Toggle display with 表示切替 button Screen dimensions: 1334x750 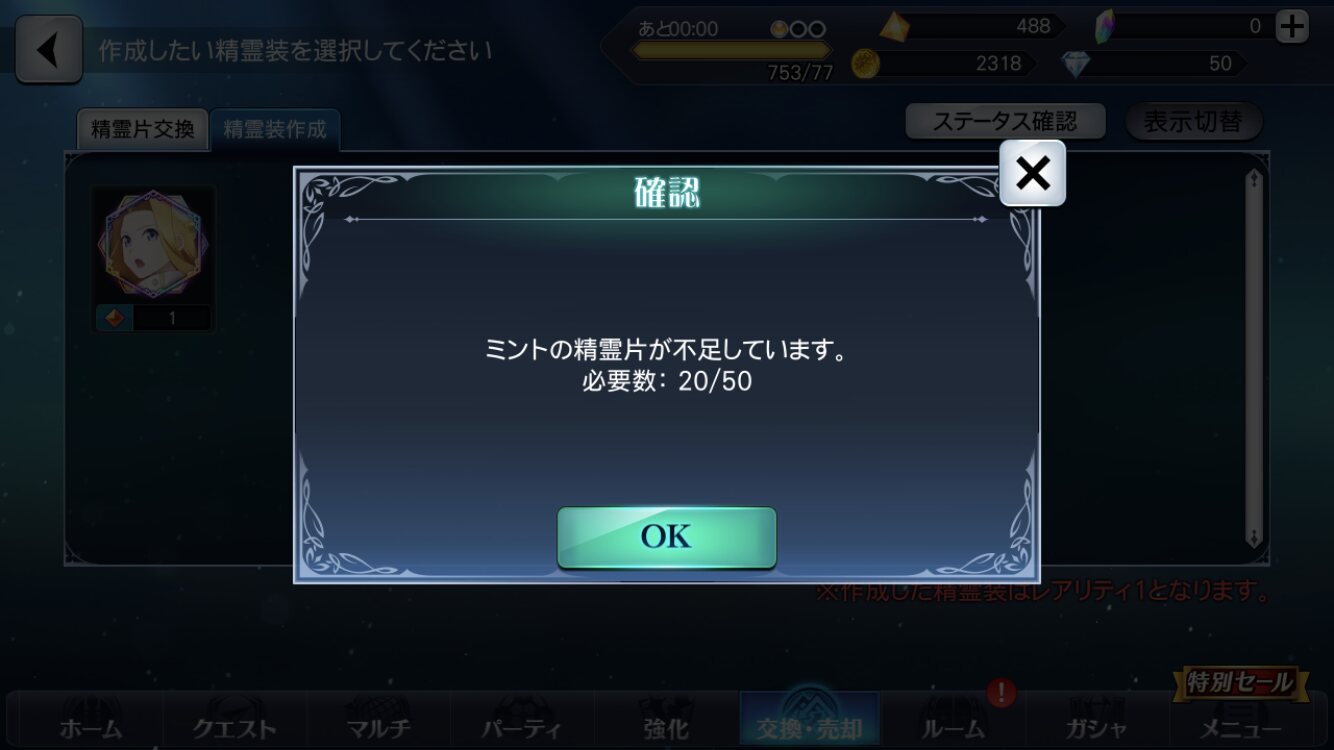1193,122
